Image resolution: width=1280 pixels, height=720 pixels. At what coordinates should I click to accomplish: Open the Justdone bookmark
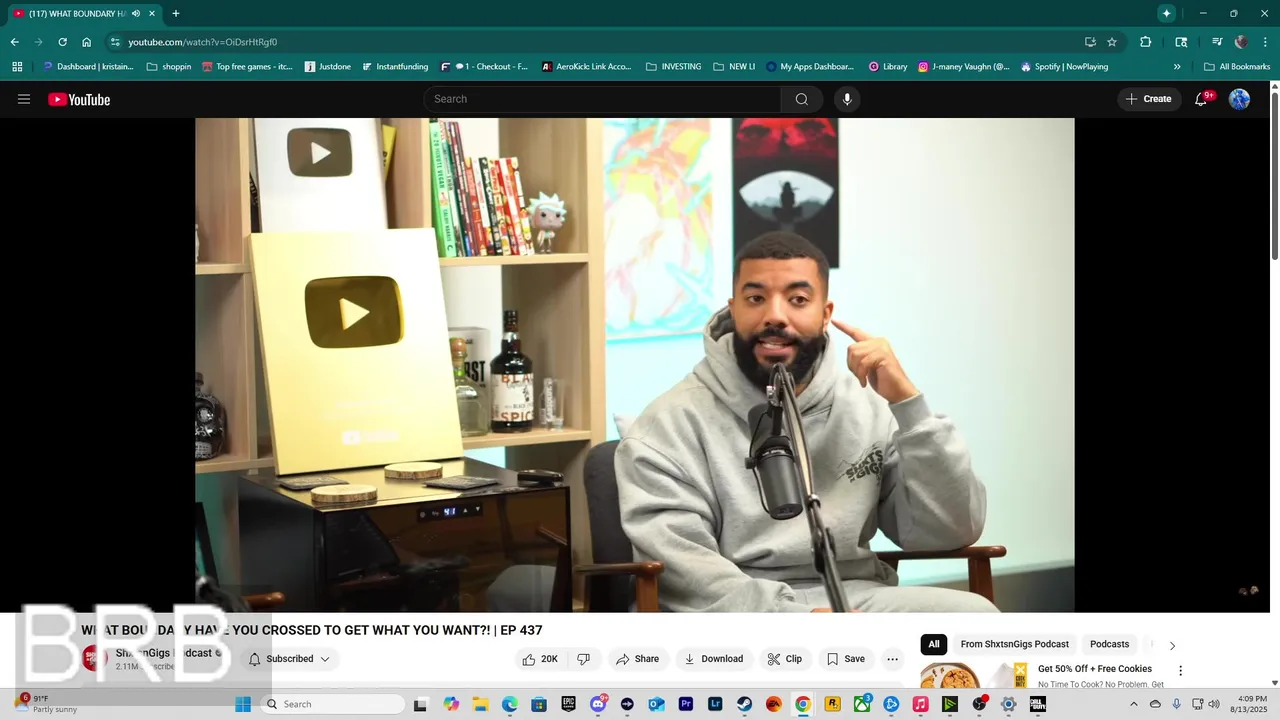pyautogui.click(x=328, y=67)
